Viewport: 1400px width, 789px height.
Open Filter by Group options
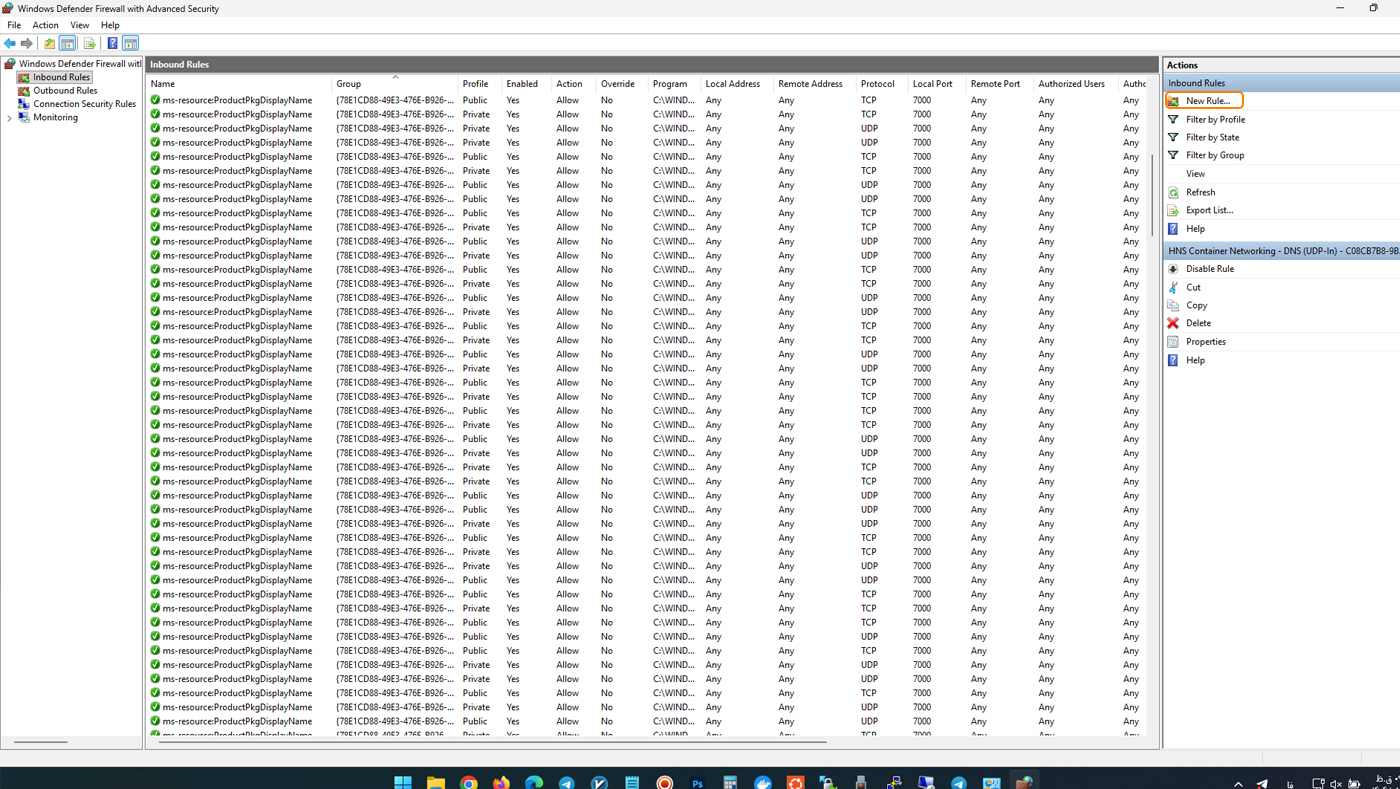click(1215, 155)
